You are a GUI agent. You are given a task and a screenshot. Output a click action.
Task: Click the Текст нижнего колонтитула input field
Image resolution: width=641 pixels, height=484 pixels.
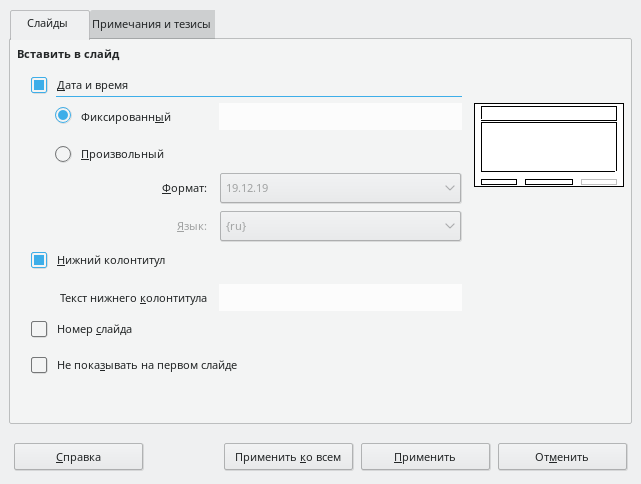click(340, 298)
